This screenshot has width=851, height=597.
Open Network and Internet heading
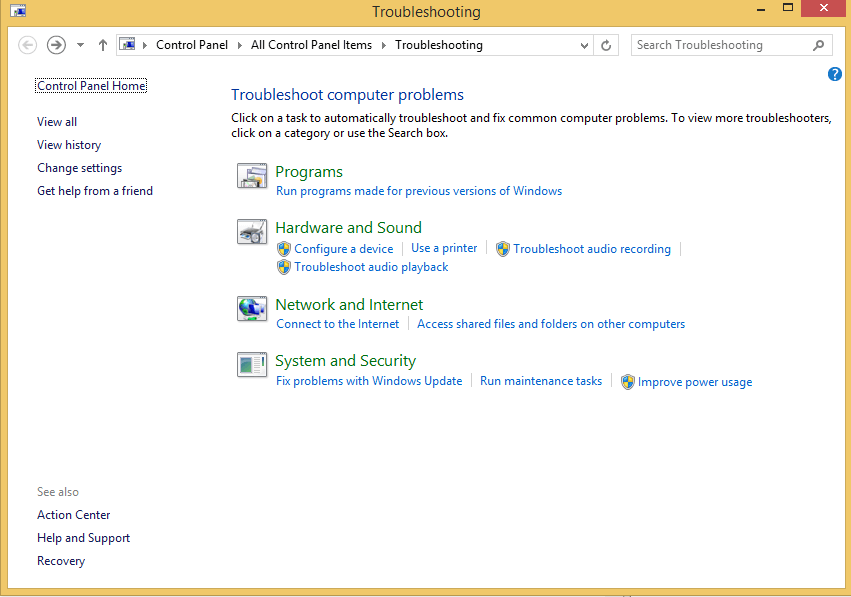pyautogui.click(x=349, y=304)
